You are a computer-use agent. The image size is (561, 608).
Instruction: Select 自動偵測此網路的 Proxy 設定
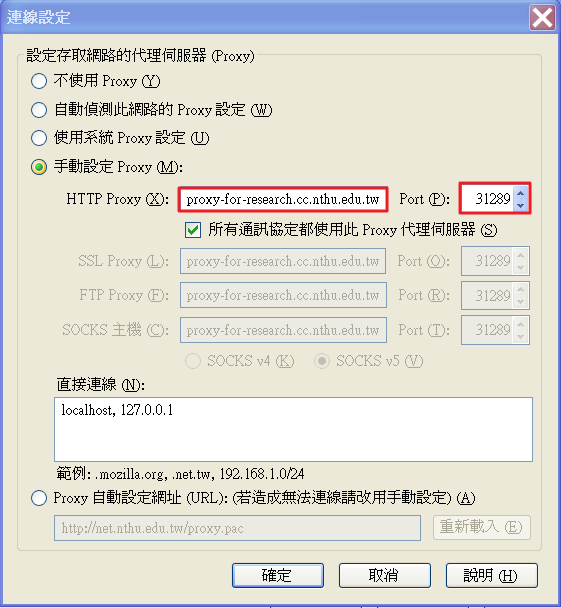[x=39, y=110]
